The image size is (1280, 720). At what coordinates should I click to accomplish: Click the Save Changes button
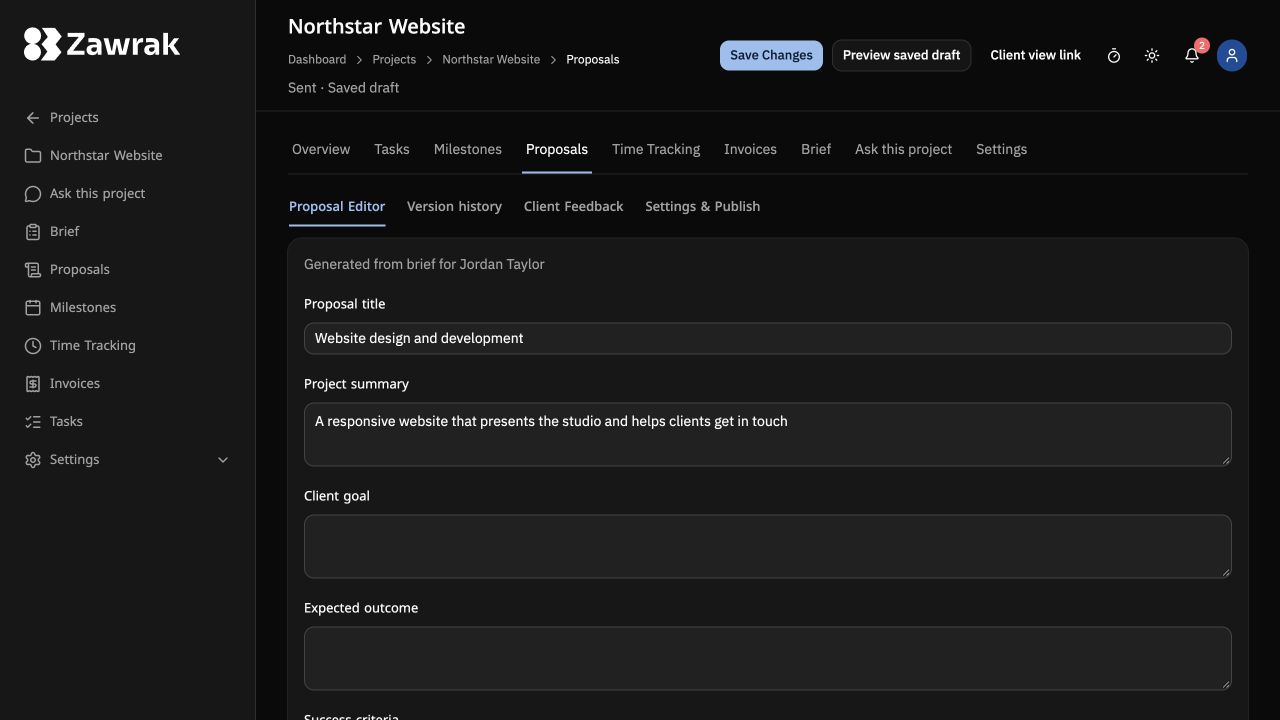pyautogui.click(x=771, y=55)
